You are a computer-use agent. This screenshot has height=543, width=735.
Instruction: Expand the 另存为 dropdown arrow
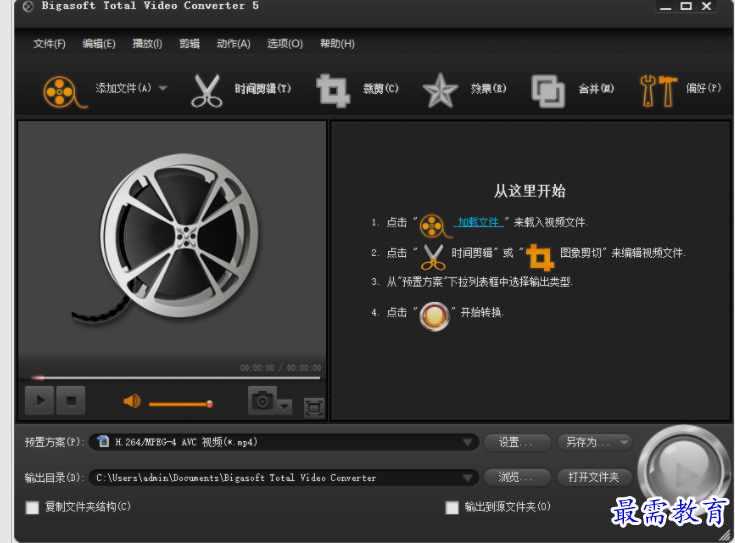pos(624,442)
